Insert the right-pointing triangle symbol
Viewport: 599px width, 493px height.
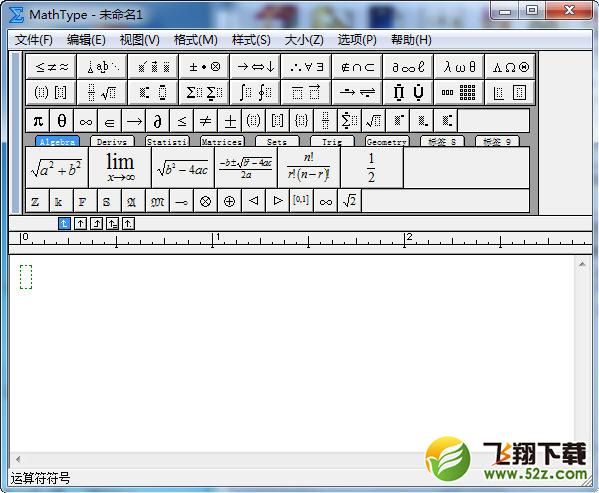(278, 201)
